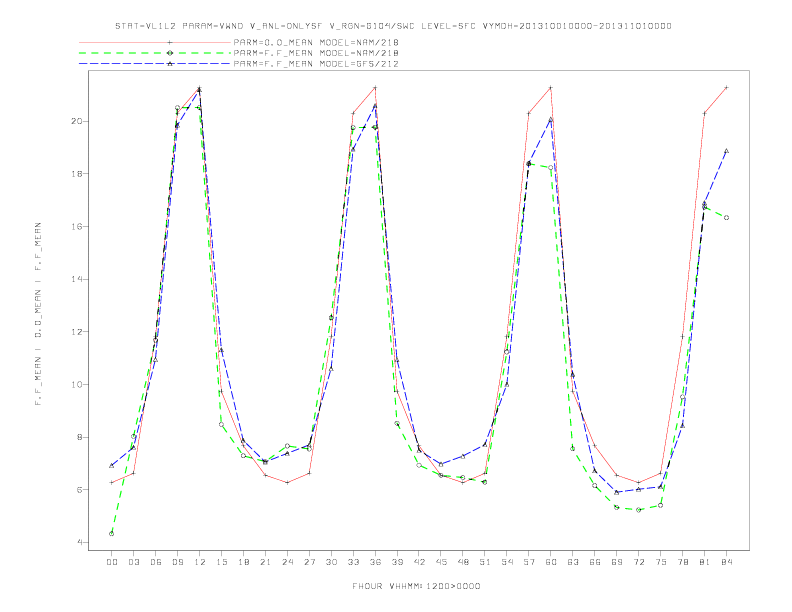The height and width of the screenshot is (612, 792).
Task: Click x-axis forecast hour label 69
Action: (x=617, y=562)
